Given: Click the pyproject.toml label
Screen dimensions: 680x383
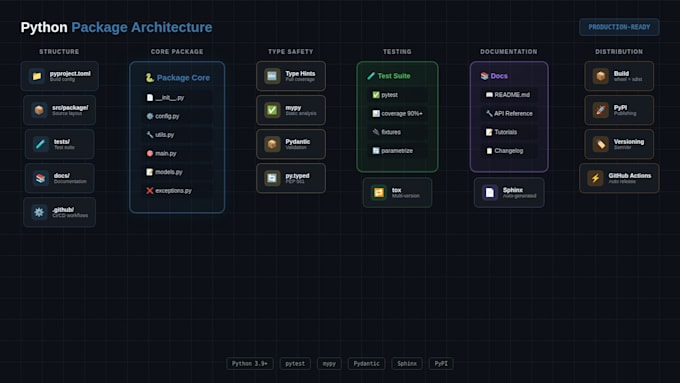Looking at the screenshot, I should click(x=70, y=73).
